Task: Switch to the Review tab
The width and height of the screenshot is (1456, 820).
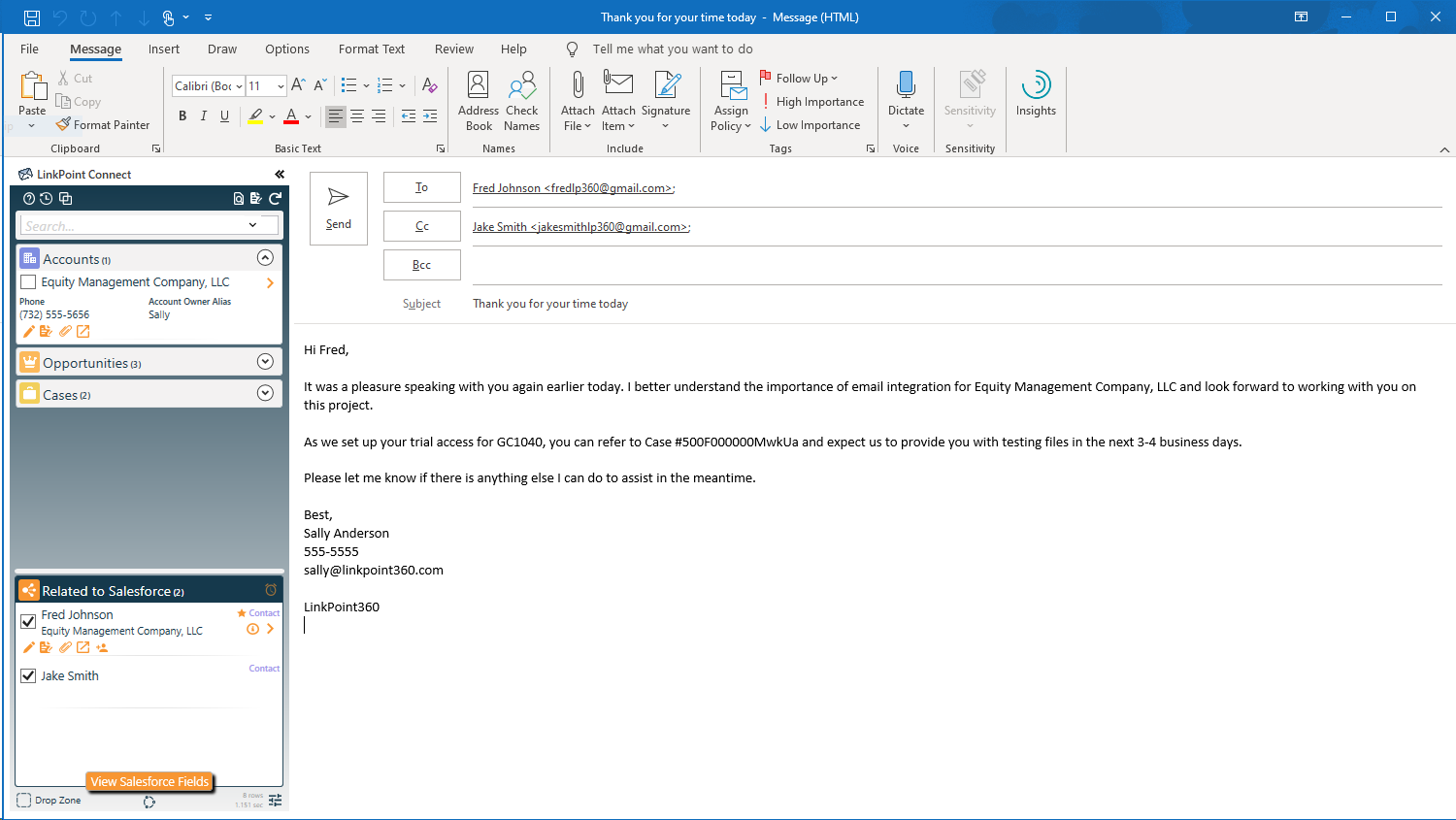Action: (x=454, y=49)
